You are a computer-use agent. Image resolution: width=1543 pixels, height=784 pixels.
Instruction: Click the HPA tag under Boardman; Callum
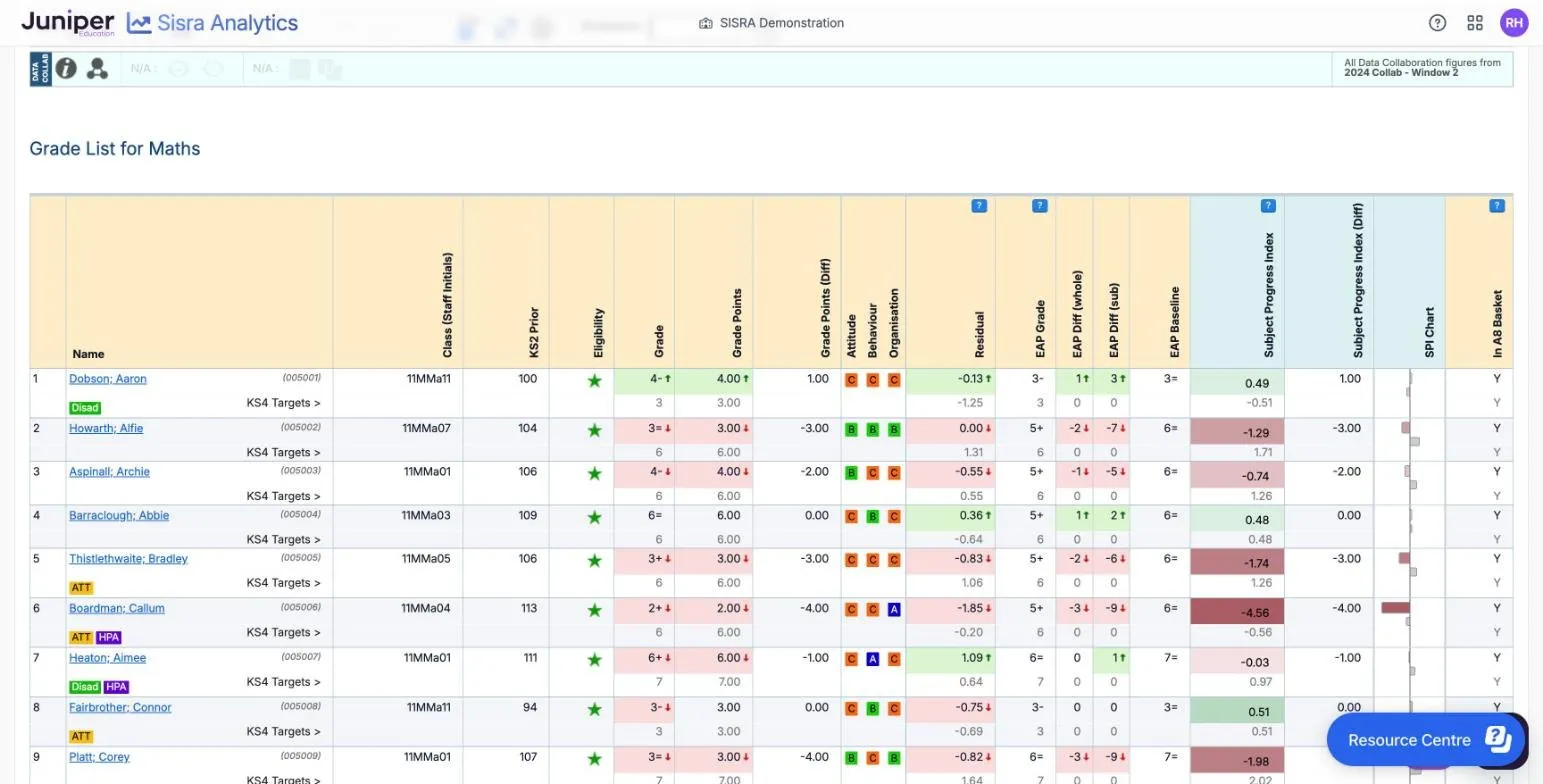(x=109, y=638)
